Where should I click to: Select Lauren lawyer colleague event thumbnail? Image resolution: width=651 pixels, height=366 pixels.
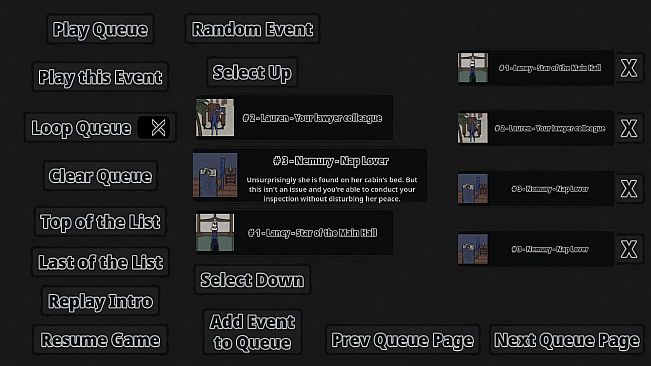pyautogui.click(x=215, y=117)
